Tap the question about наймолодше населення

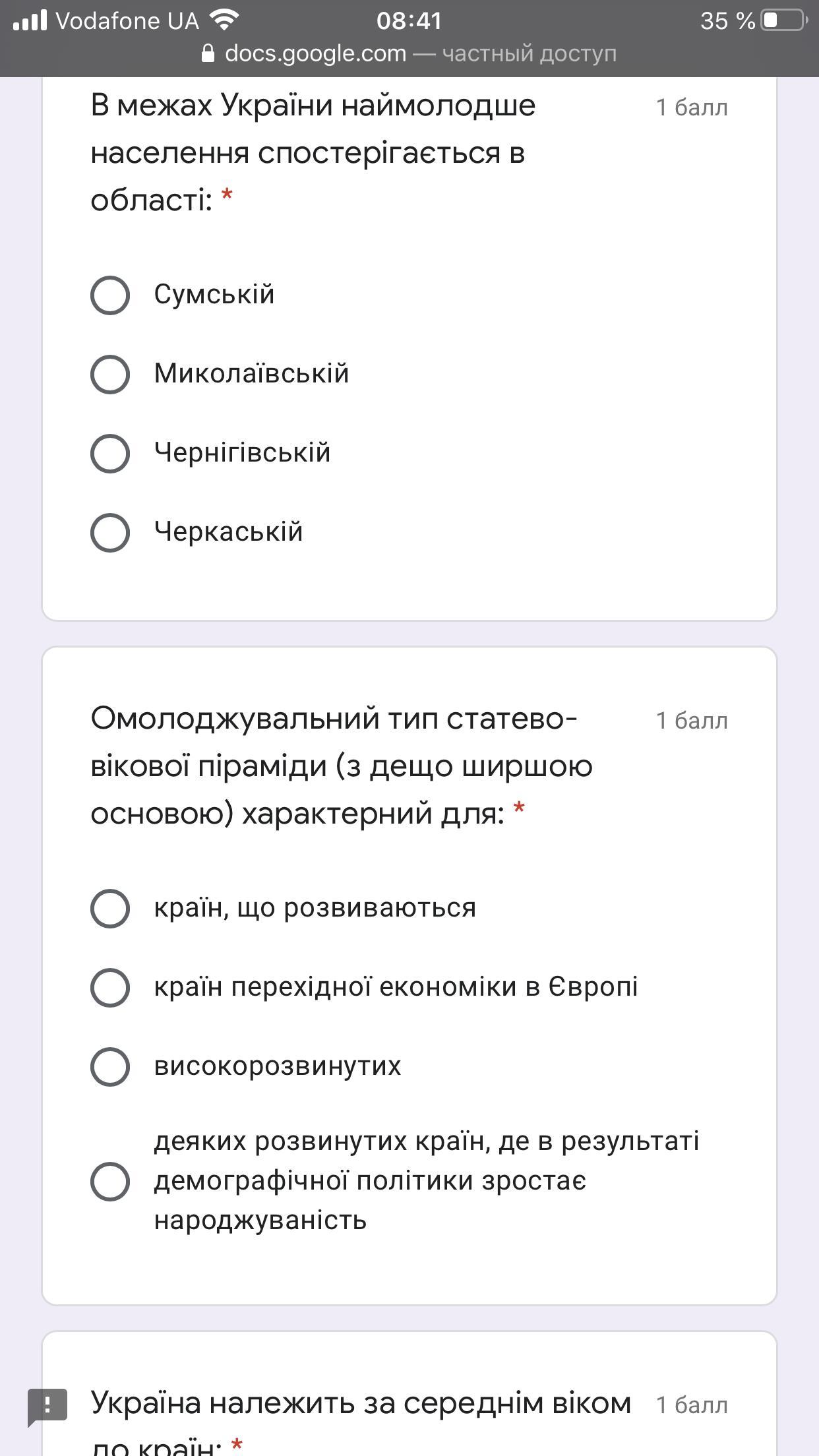click(x=313, y=152)
